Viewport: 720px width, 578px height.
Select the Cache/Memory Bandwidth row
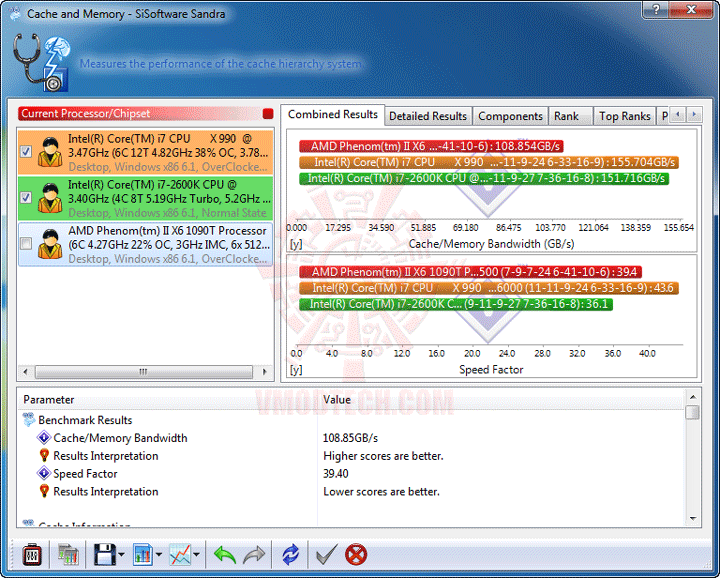(x=351, y=438)
